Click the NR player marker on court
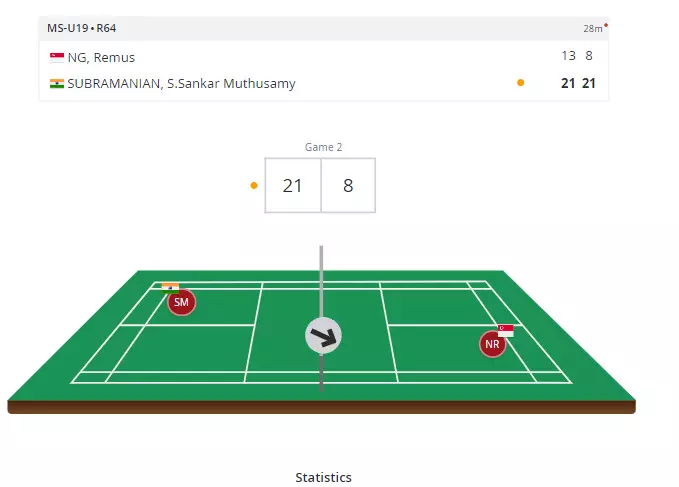The image size is (679, 487). pos(491,345)
